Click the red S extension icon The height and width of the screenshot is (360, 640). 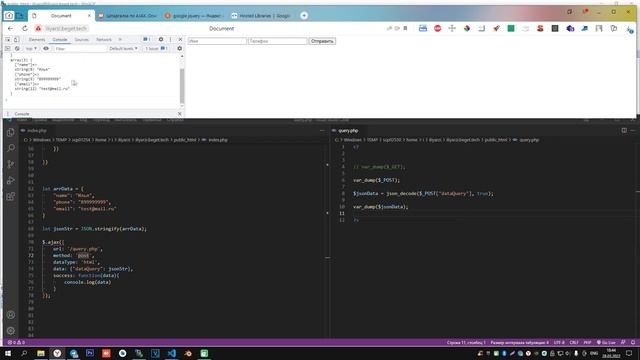click(x=540, y=29)
